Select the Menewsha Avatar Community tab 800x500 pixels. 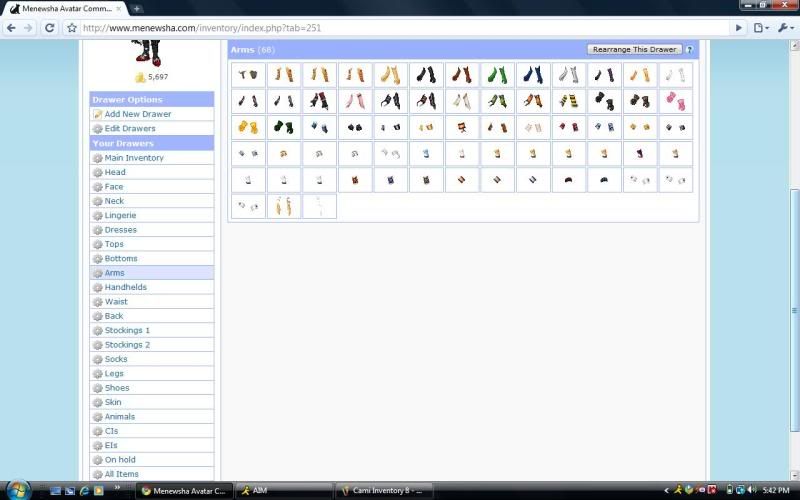(64, 9)
